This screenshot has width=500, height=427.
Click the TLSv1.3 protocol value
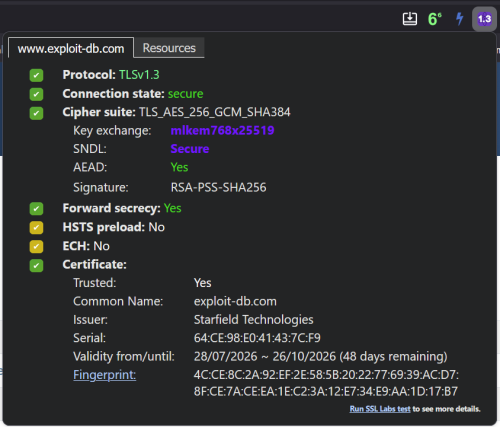(139, 75)
